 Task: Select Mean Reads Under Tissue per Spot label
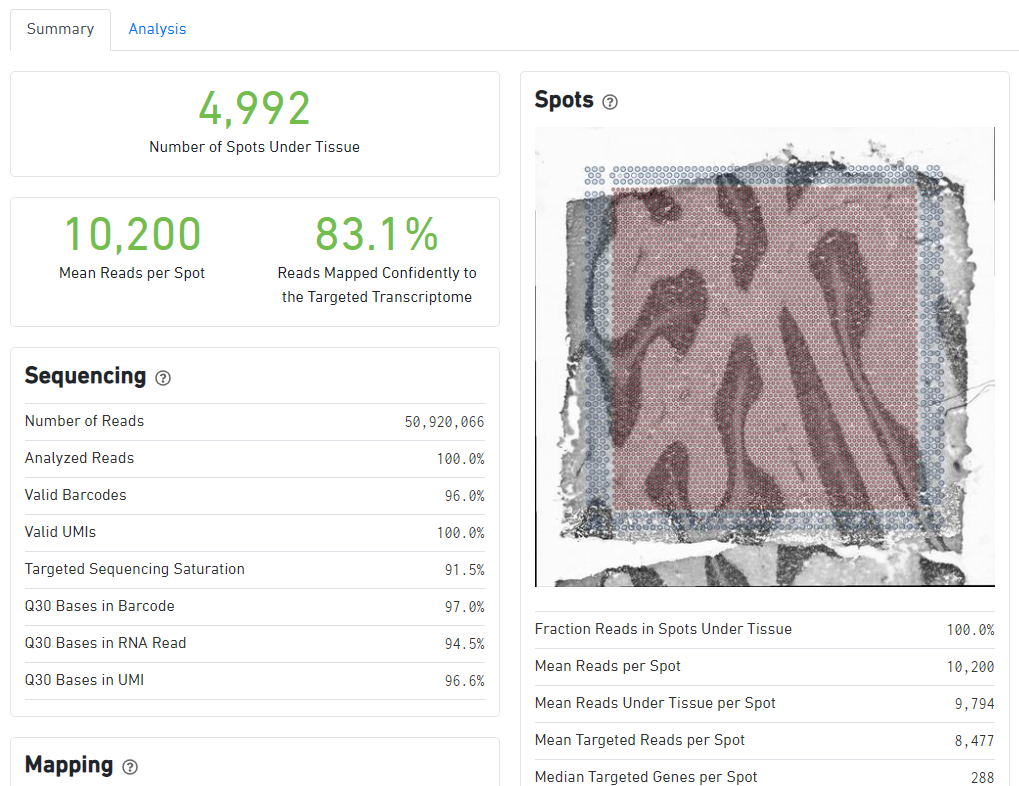[x=655, y=703]
